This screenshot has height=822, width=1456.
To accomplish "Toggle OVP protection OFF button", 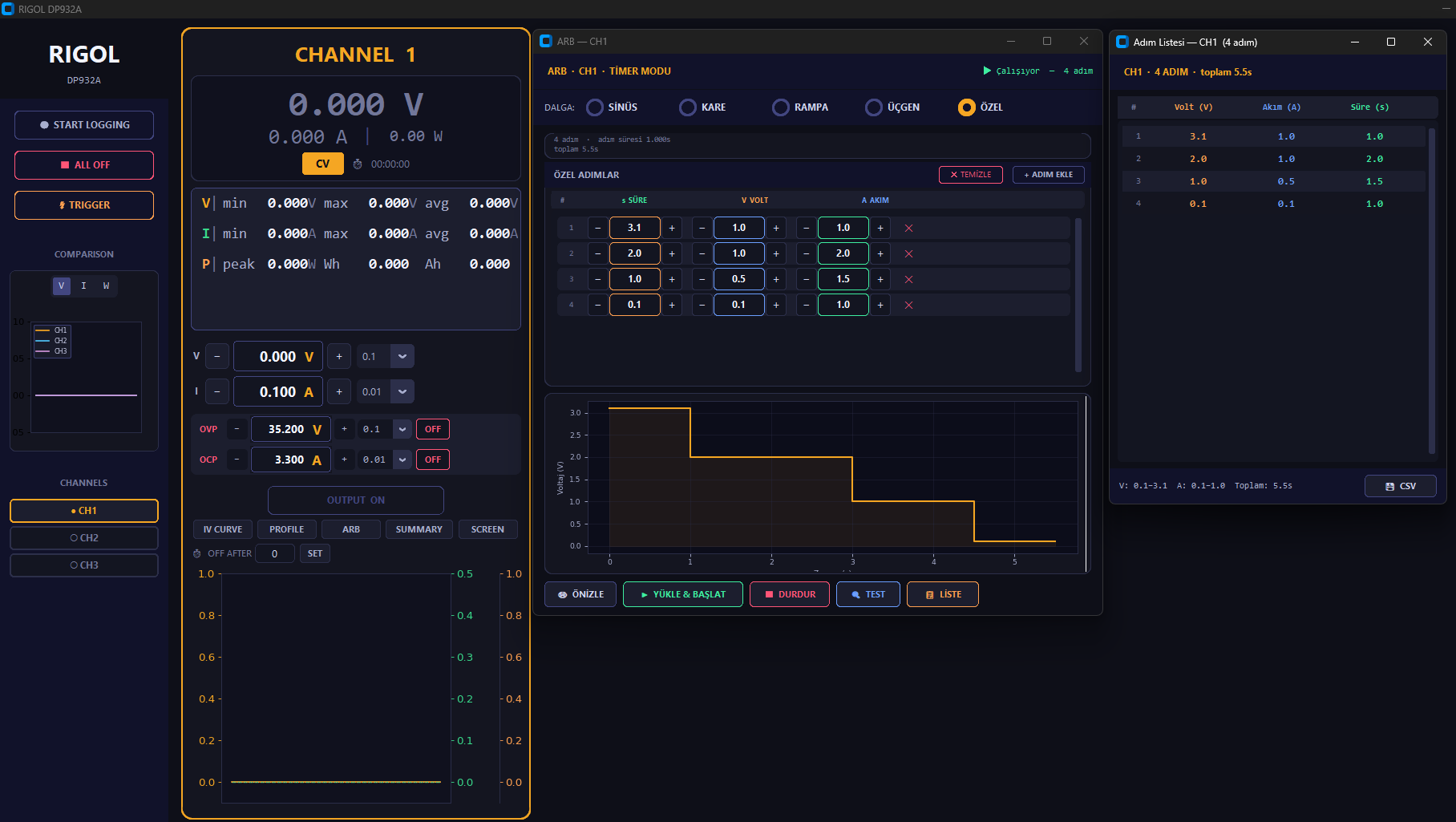I will tap(433, 430).
